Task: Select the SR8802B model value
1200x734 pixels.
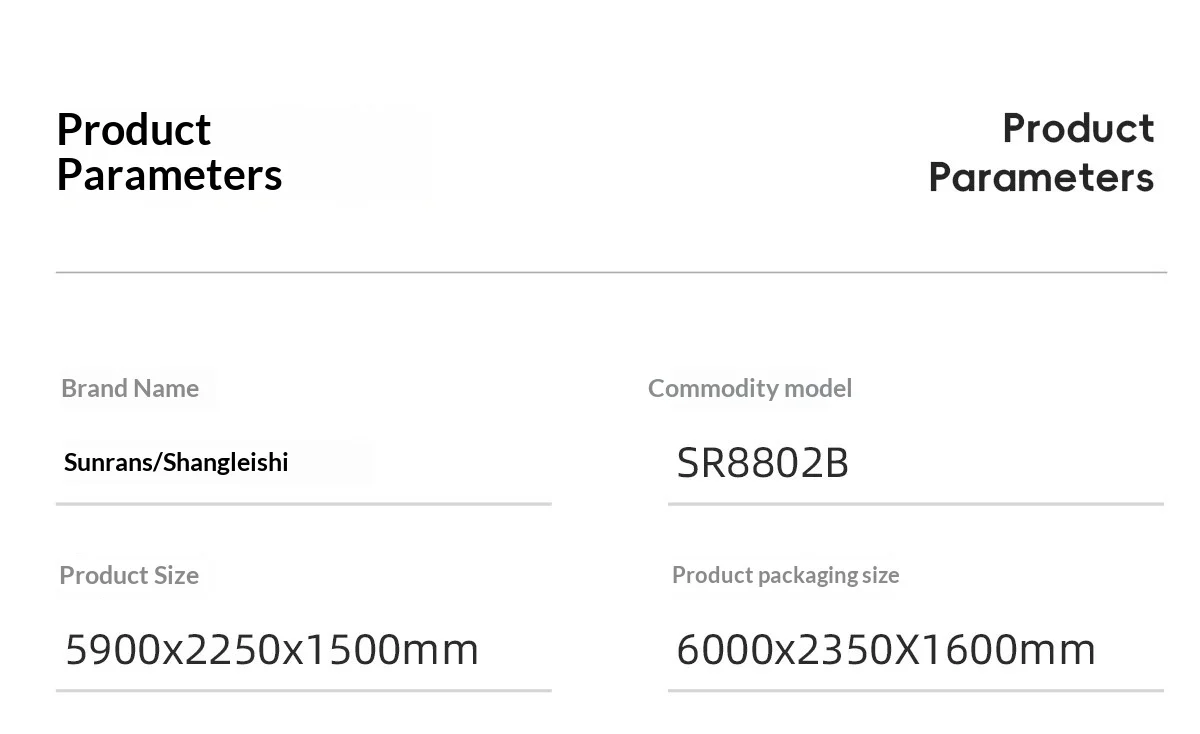Action: tap(763, 463)
